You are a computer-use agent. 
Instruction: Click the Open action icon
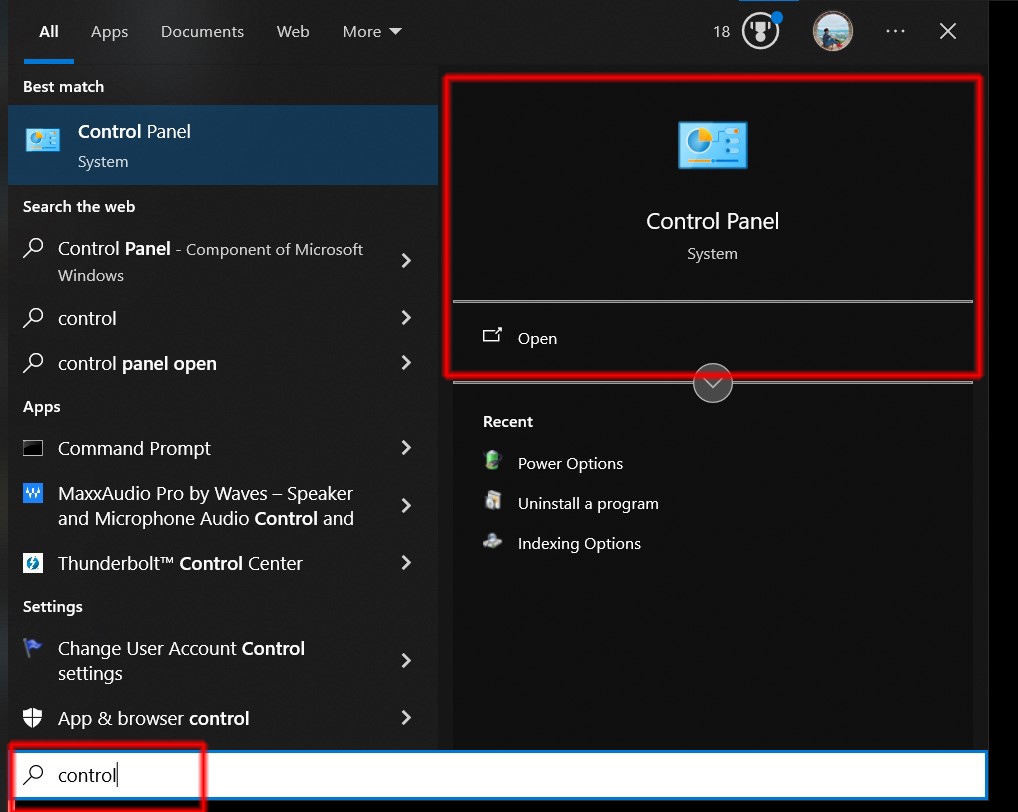(x=492, y=336)
